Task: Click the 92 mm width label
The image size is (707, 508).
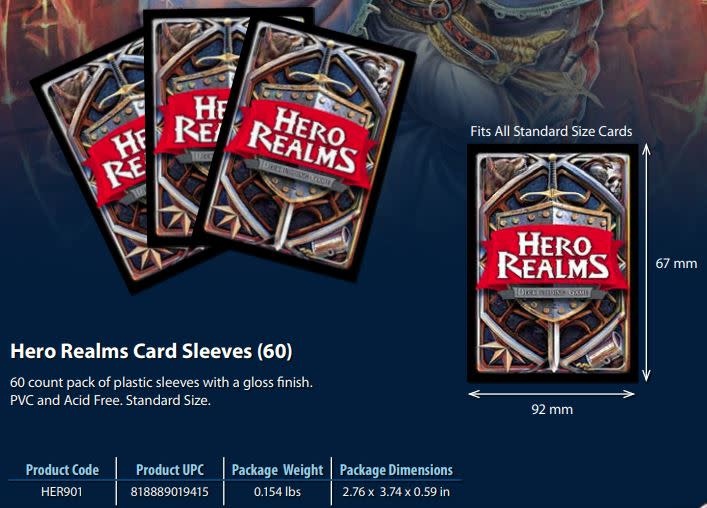Action: coord(552,410)
